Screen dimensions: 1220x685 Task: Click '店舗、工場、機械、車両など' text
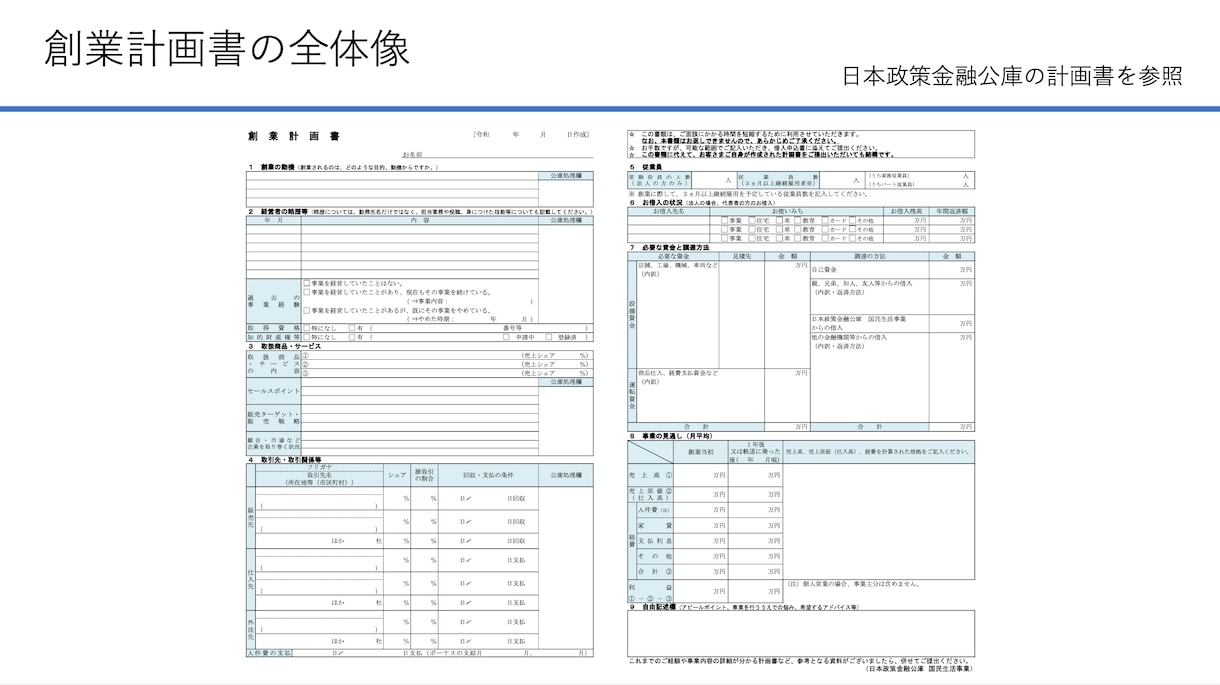point(678,265)
